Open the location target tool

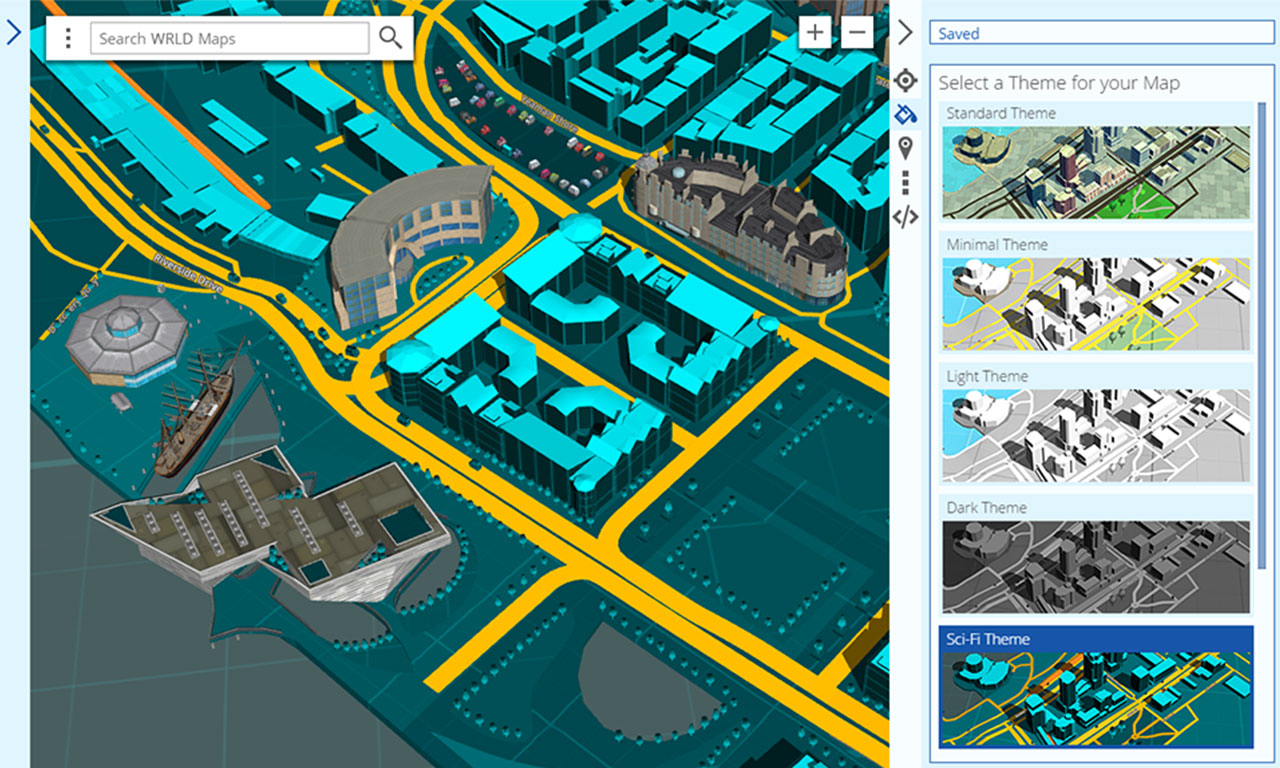coord(905,80)
